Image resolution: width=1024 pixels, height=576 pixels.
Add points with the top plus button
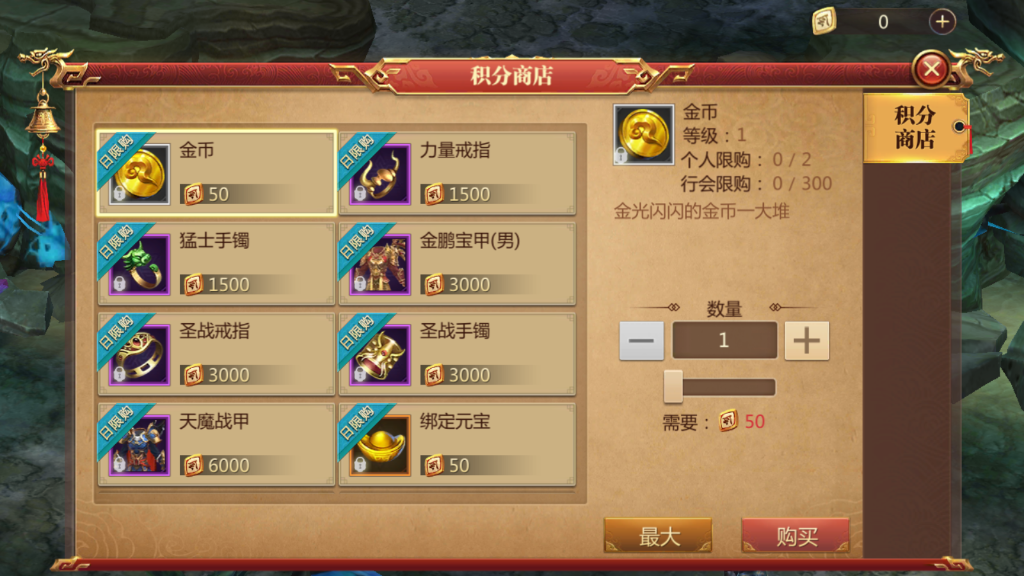[942, 22]
